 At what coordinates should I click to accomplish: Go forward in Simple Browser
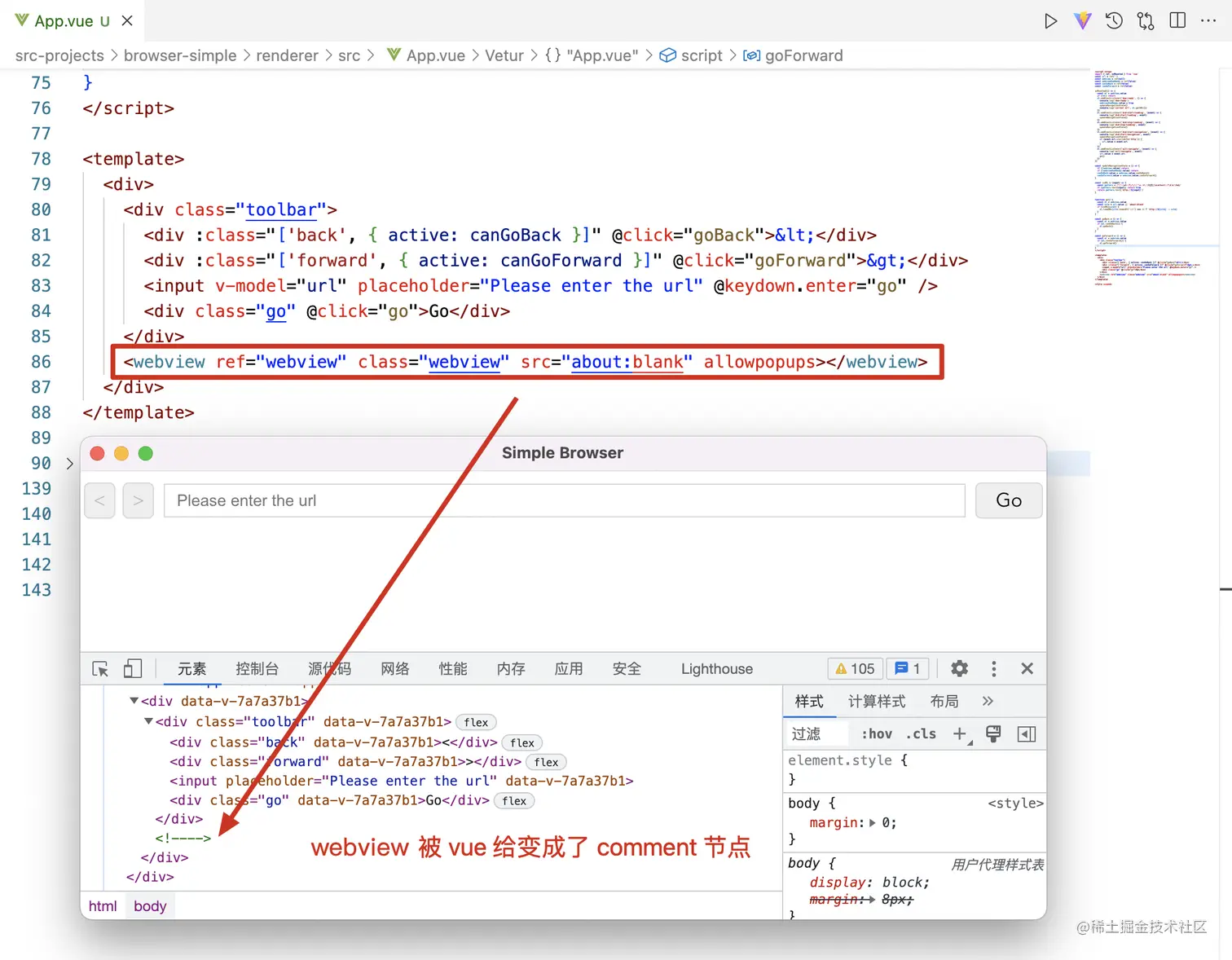(139, 500)
